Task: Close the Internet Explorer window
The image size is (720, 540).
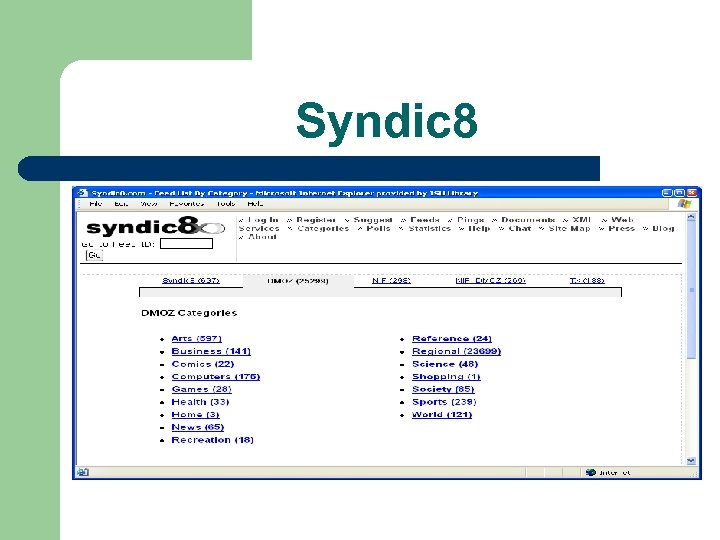Action: point(692,193)
